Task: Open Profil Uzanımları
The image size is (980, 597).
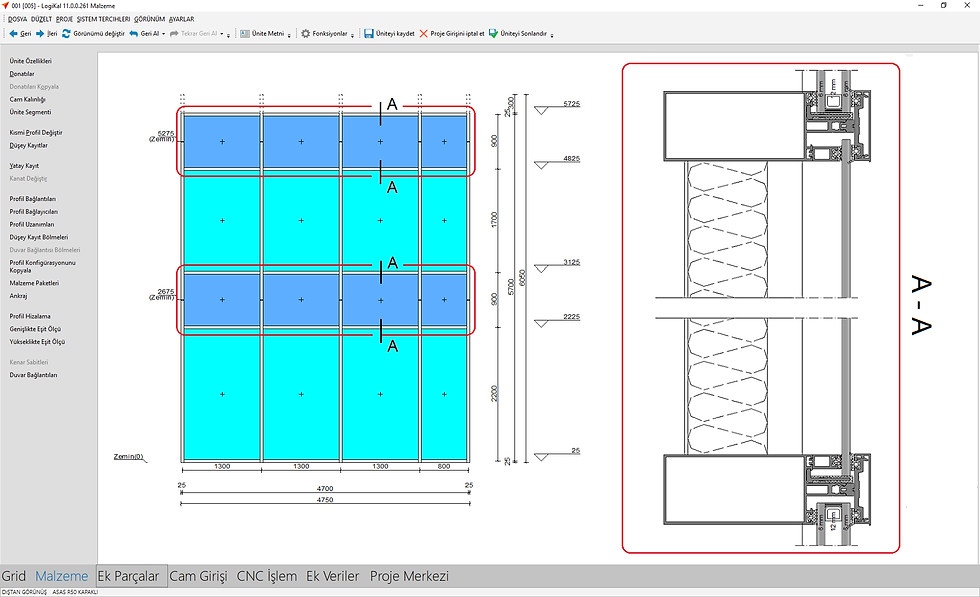Action: click(32, 224)
